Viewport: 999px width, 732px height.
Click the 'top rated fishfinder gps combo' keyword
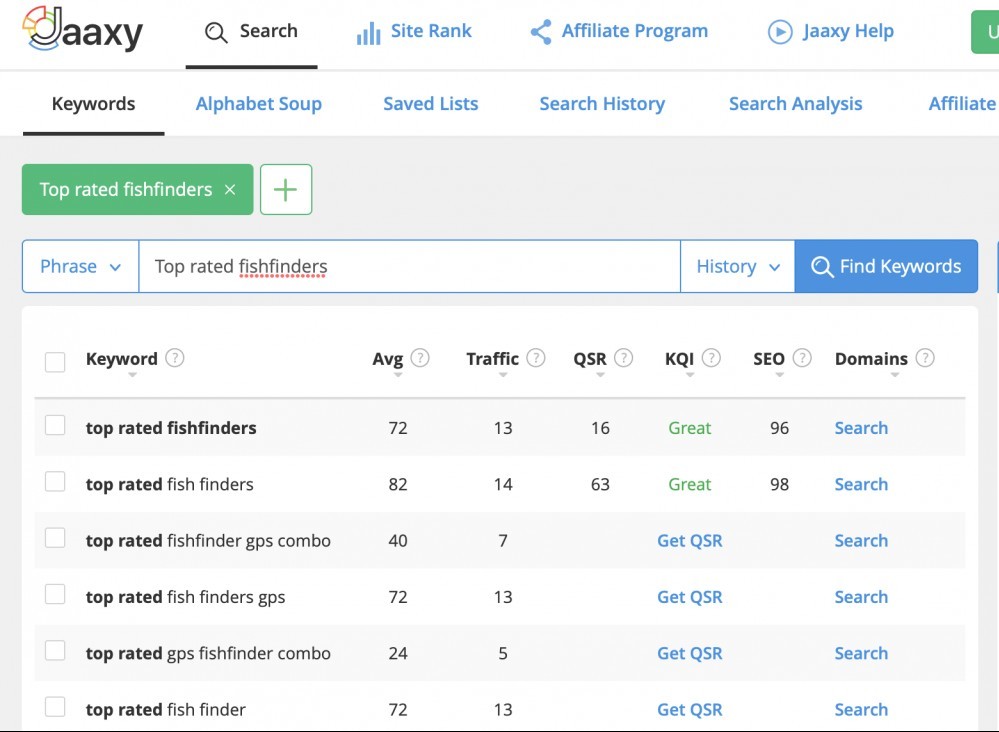tap(208, 541)
